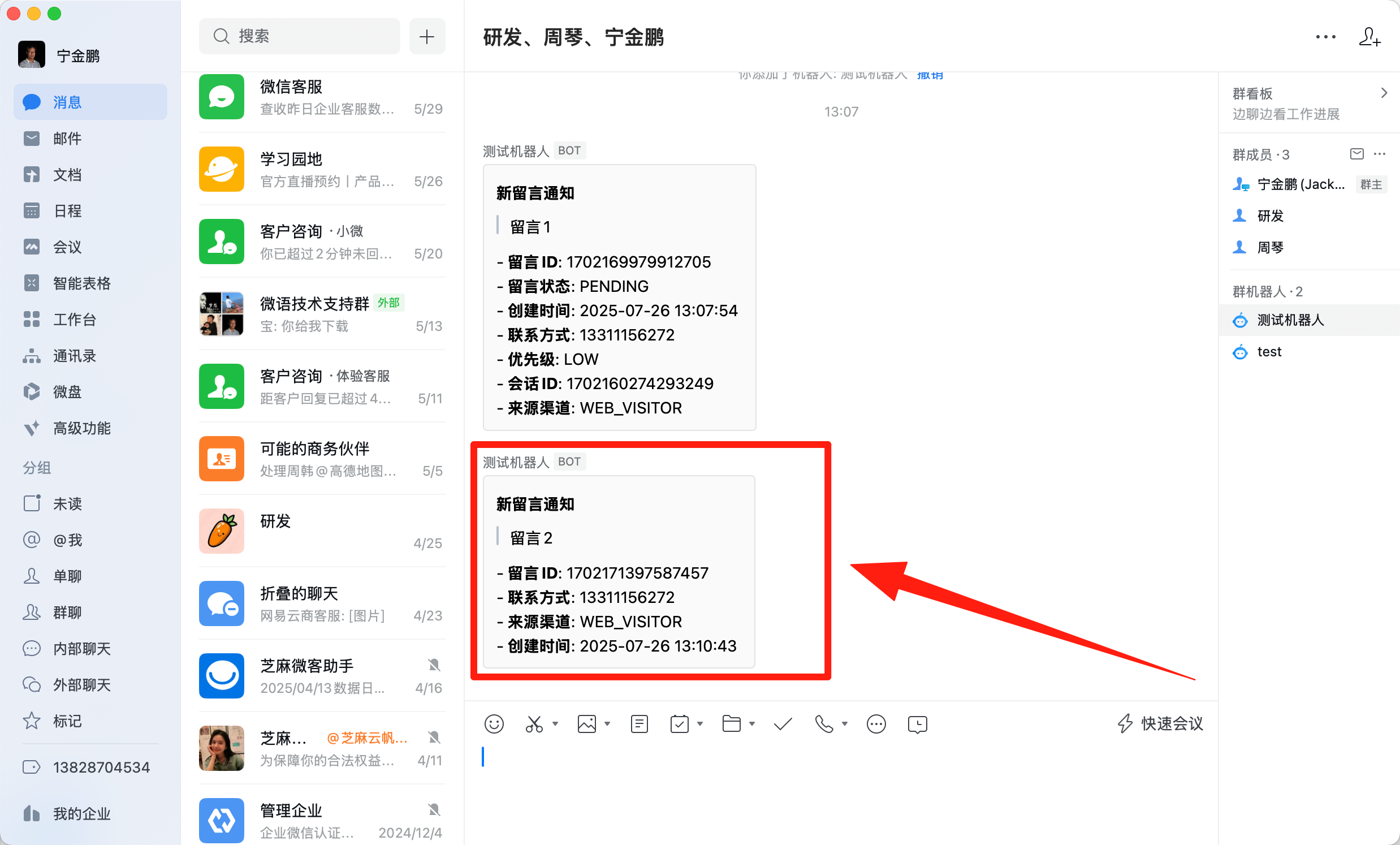Open chat more options ellipsis
This screenshot has height=845, width=1400.
coord(1325,37)
